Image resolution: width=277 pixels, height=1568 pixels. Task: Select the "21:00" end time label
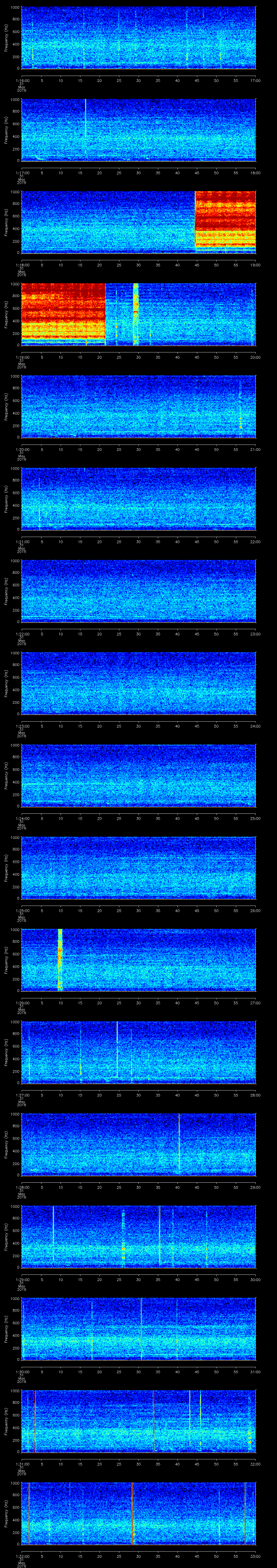coord(255,449)
